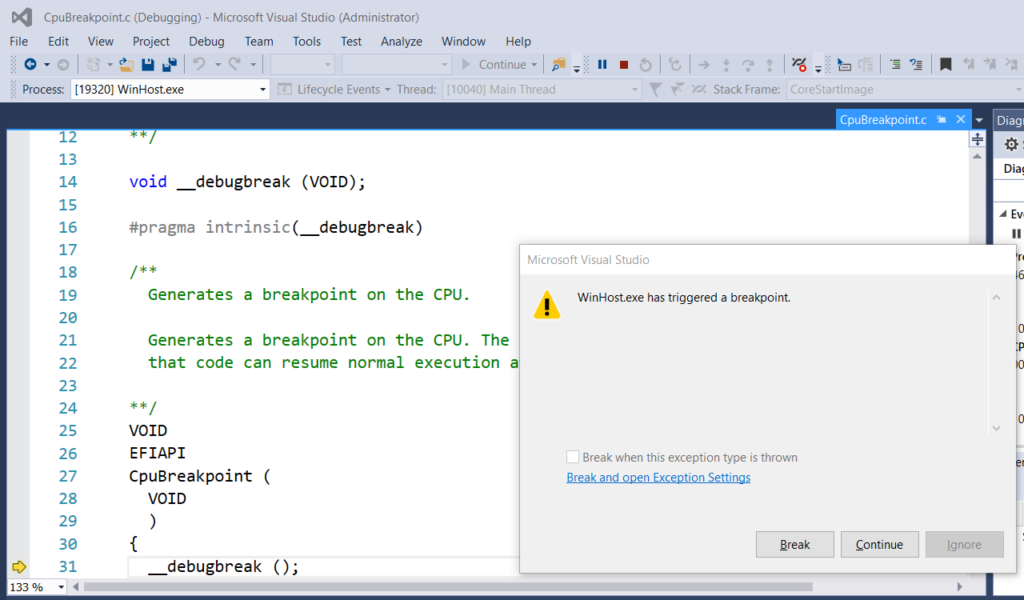Click the editor vertical scroll up arrow
The height and width of the screenshot is (600, 1024).
click(x=977, y=157)
